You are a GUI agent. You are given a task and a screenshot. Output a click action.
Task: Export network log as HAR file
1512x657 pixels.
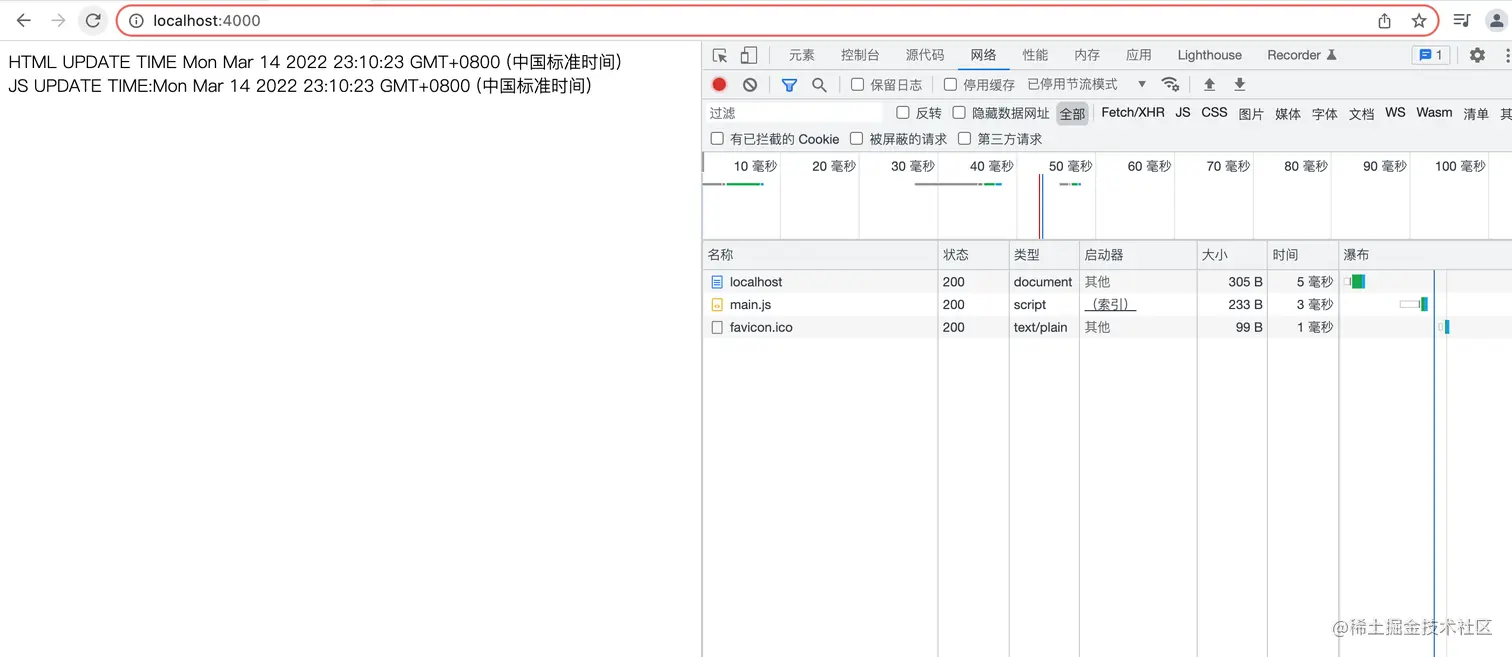(x=1239, y=84)
